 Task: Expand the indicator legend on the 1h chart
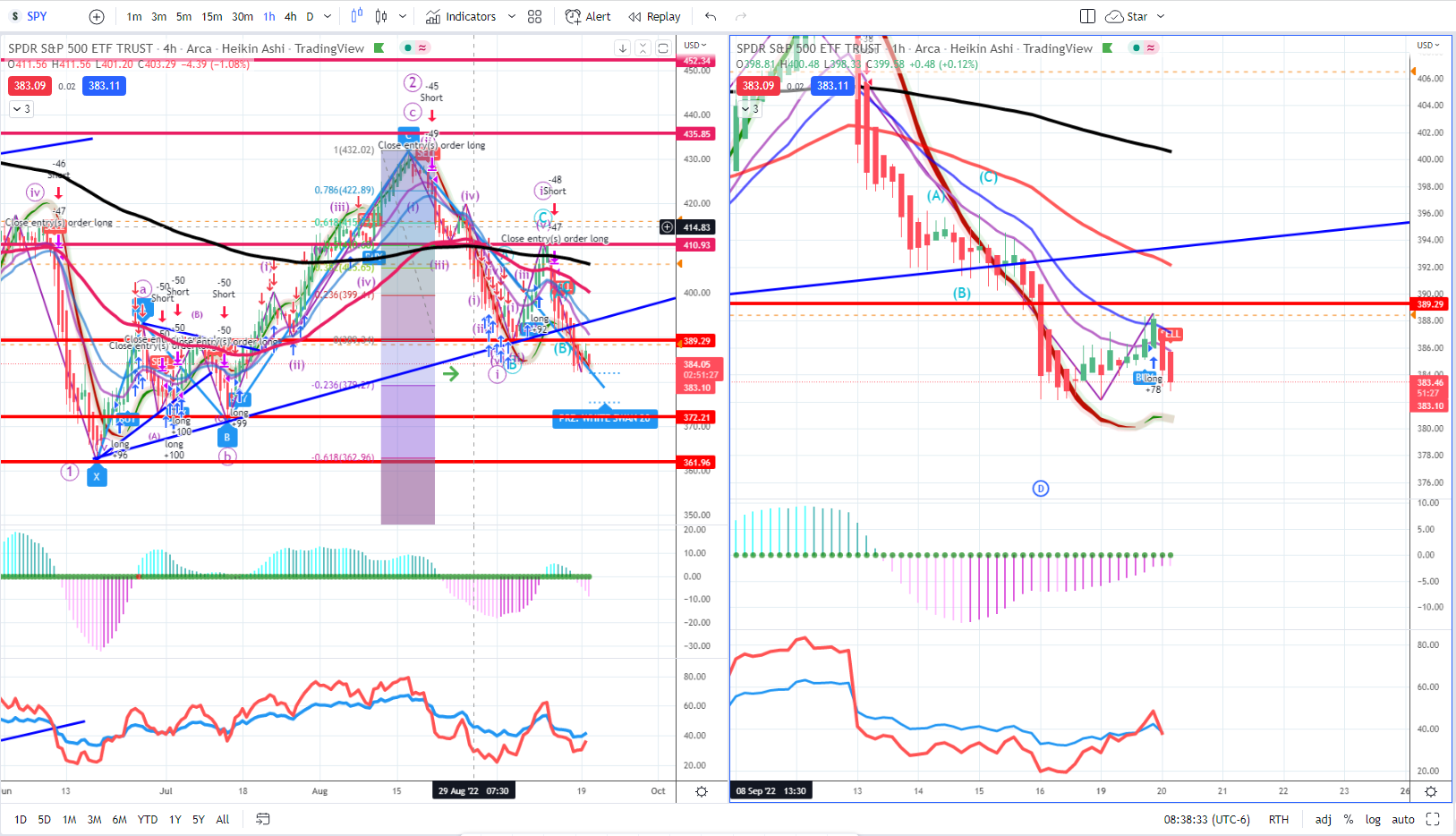(750, 109)
